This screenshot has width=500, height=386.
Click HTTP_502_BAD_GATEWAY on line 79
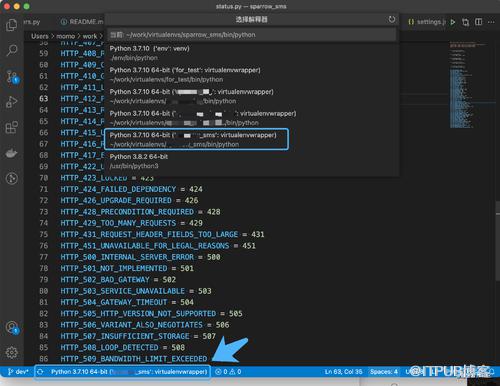(105, 280)
